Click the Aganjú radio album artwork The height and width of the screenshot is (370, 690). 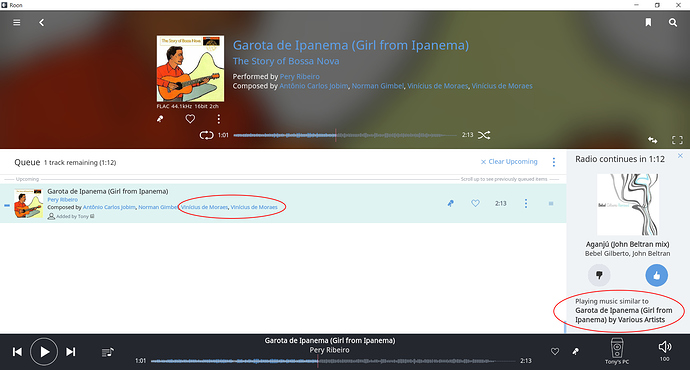(x=628, y=205)
